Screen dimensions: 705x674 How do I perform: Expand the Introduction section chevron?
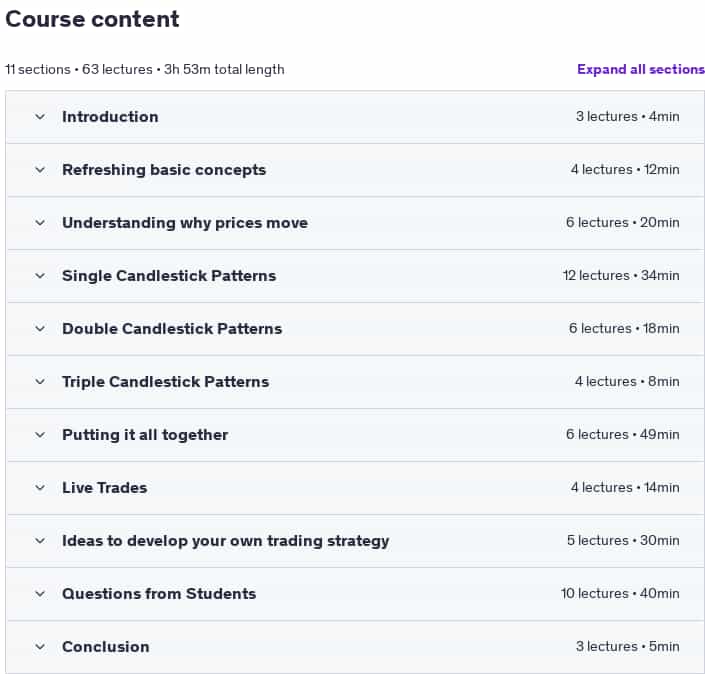(x=40, y=117)
